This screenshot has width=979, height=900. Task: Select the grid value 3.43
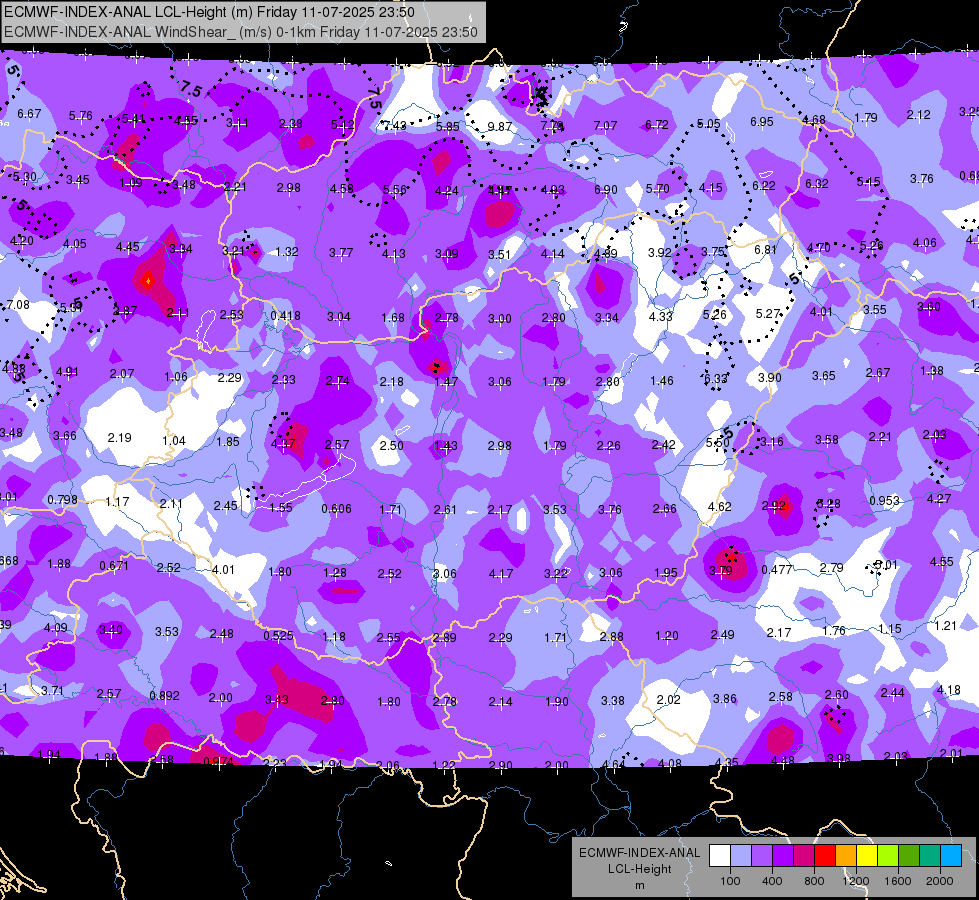click(277, 700)
